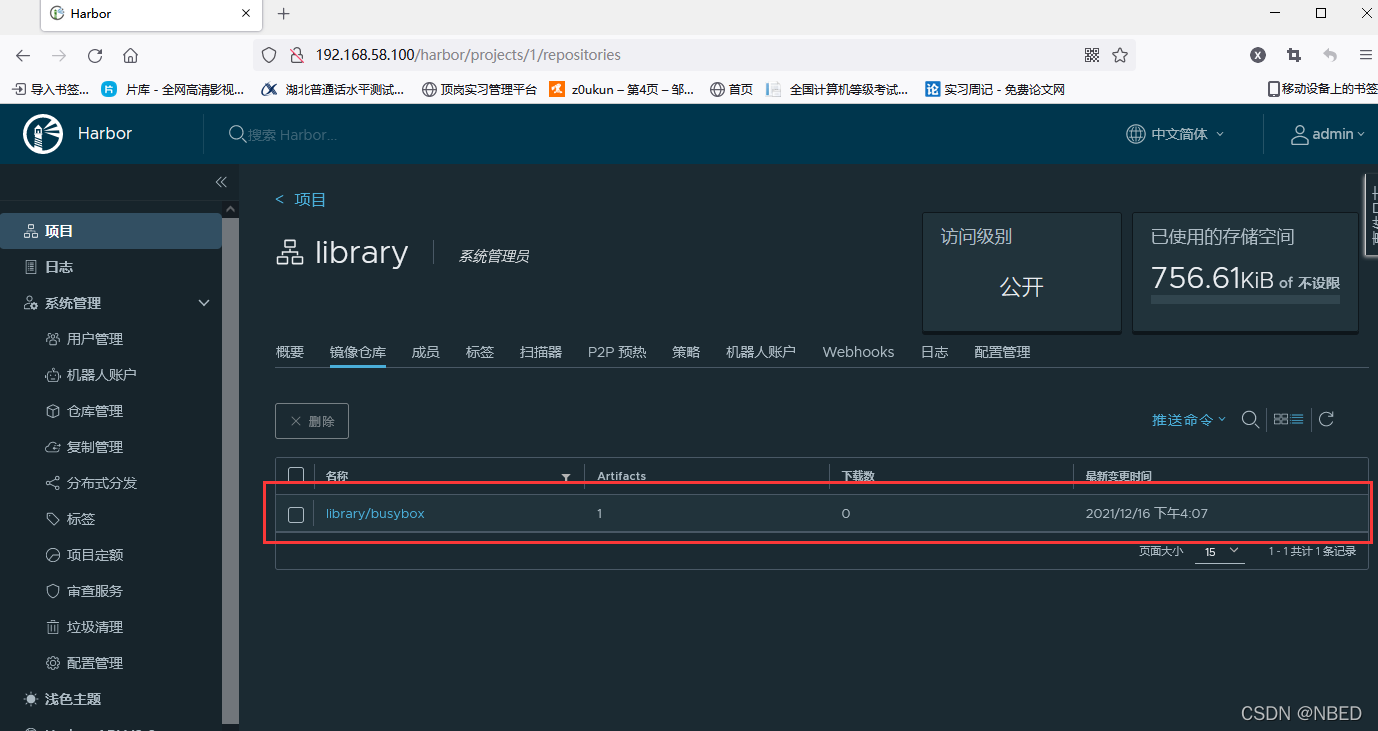1378x731 pixels.
Task: Switch repositories to card view
Action: pos(1281,419)
